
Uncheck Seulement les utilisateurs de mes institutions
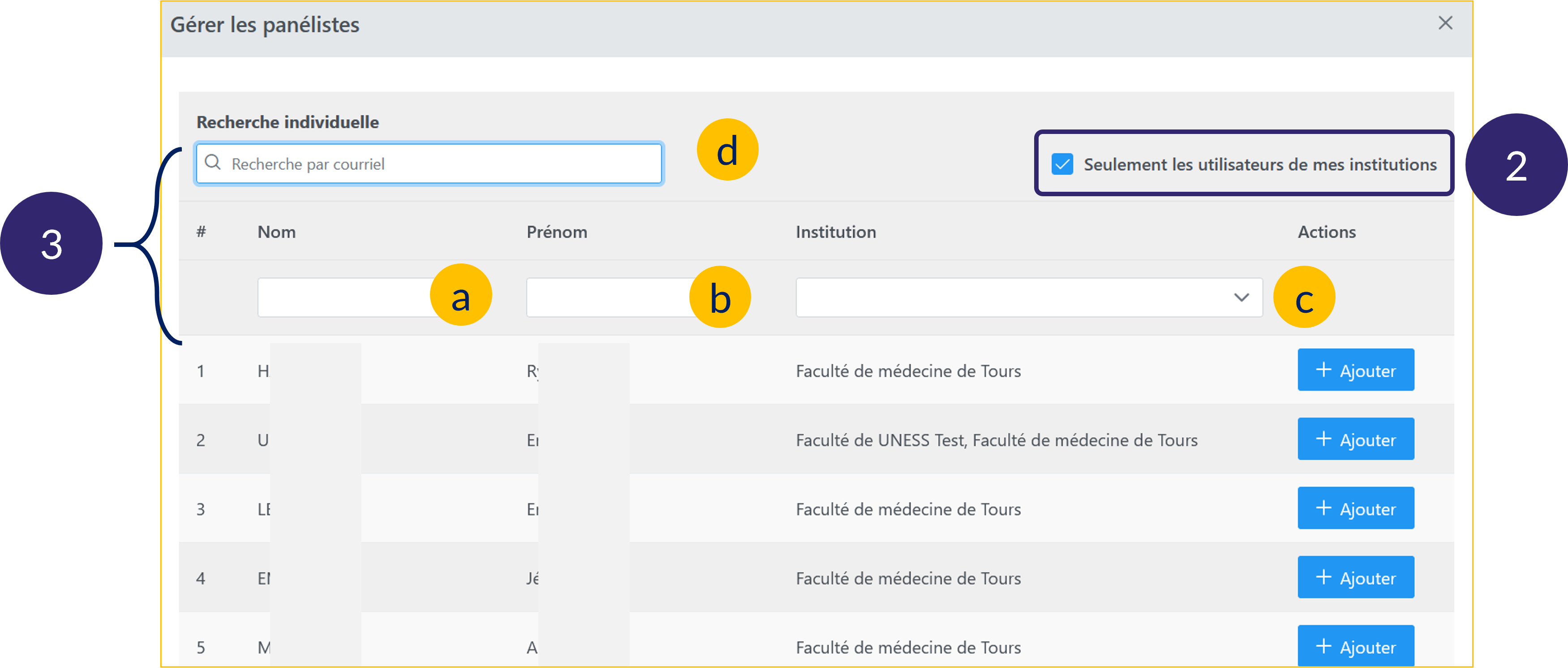(1062, 164)
